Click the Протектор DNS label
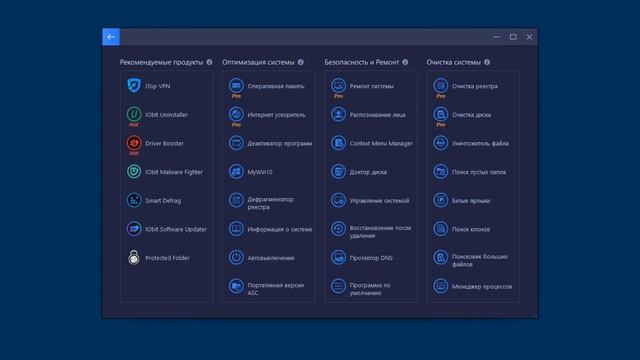The width and height of the screenshot is (640, 360). pyautogui.click(x=371, y=258)
